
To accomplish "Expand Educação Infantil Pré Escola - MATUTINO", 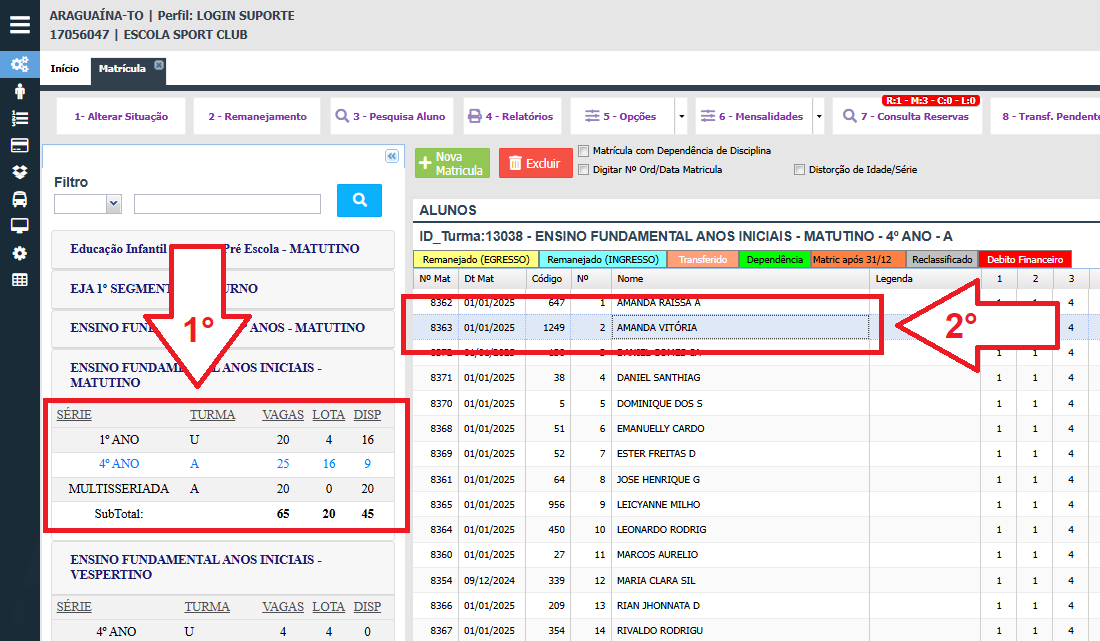I will pyautogui.click(x=223, y=249).
